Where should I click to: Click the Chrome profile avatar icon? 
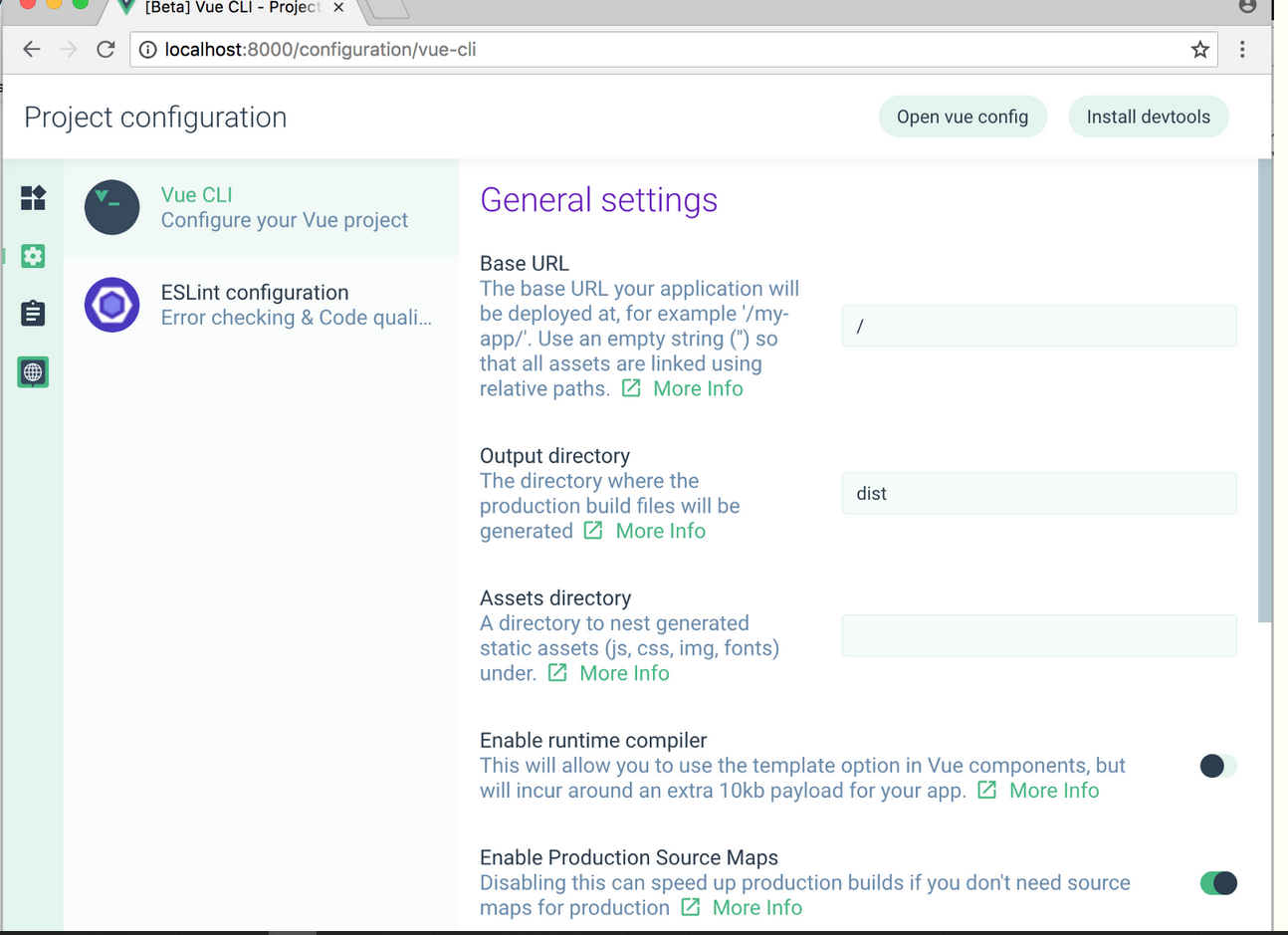pos(1247,6)
